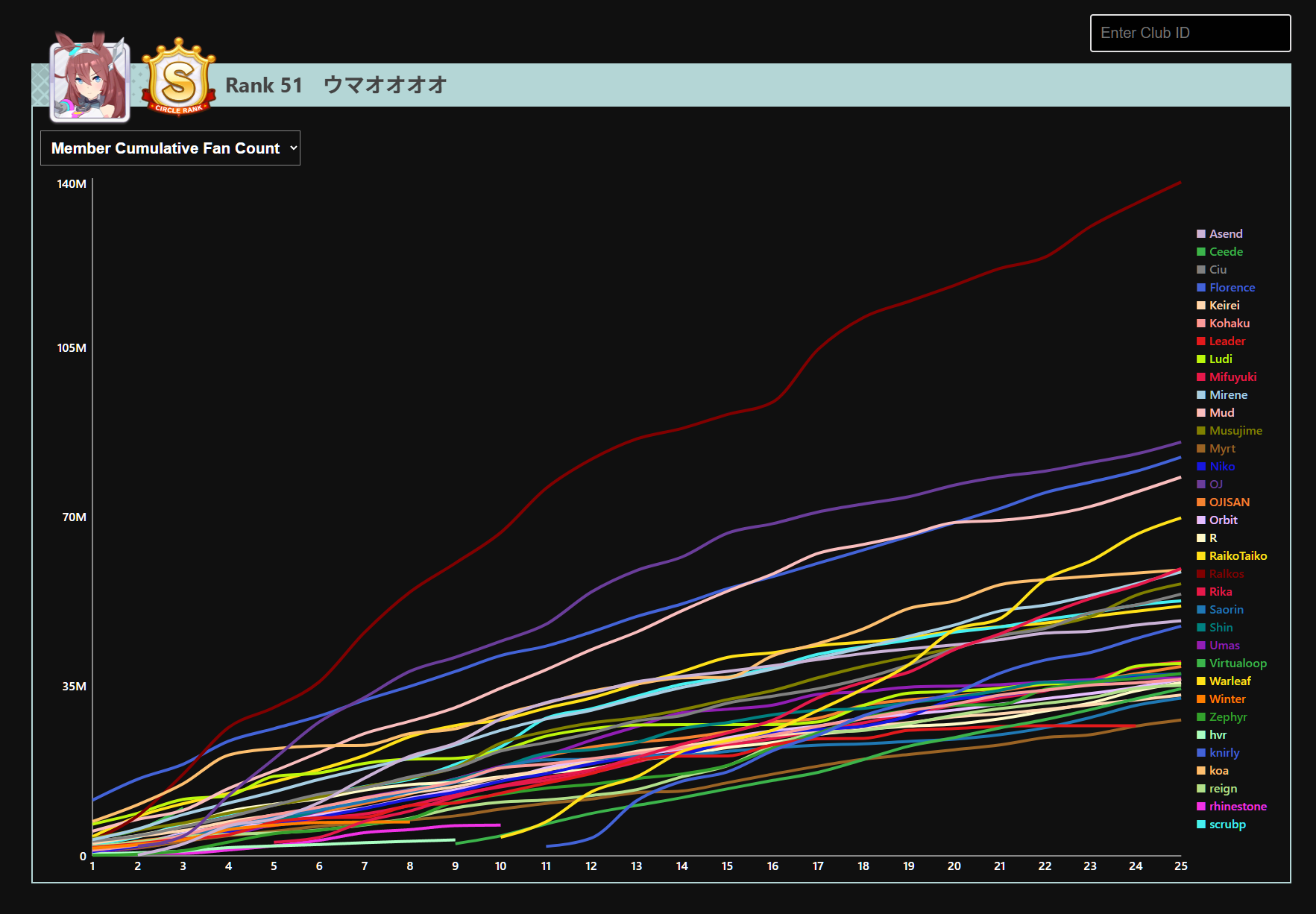Click the Ciu legend color swatch

1201,270
